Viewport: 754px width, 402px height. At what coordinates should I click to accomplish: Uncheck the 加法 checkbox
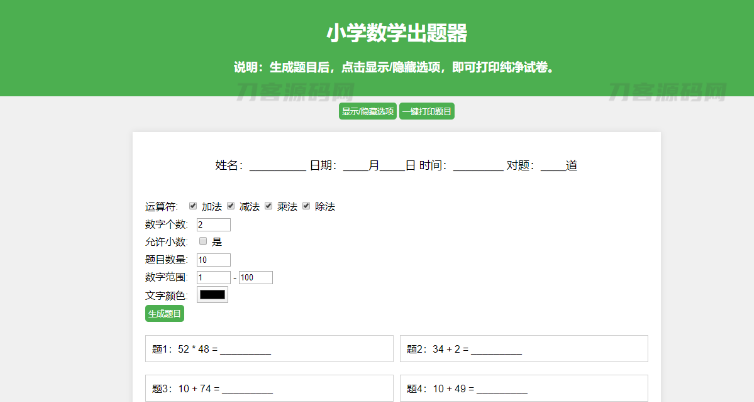click(x=193, y=206)
